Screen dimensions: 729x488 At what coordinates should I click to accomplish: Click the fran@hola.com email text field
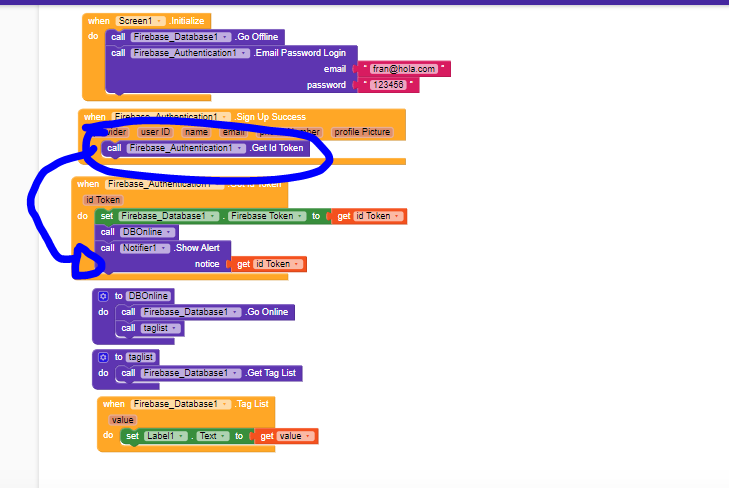404,69
